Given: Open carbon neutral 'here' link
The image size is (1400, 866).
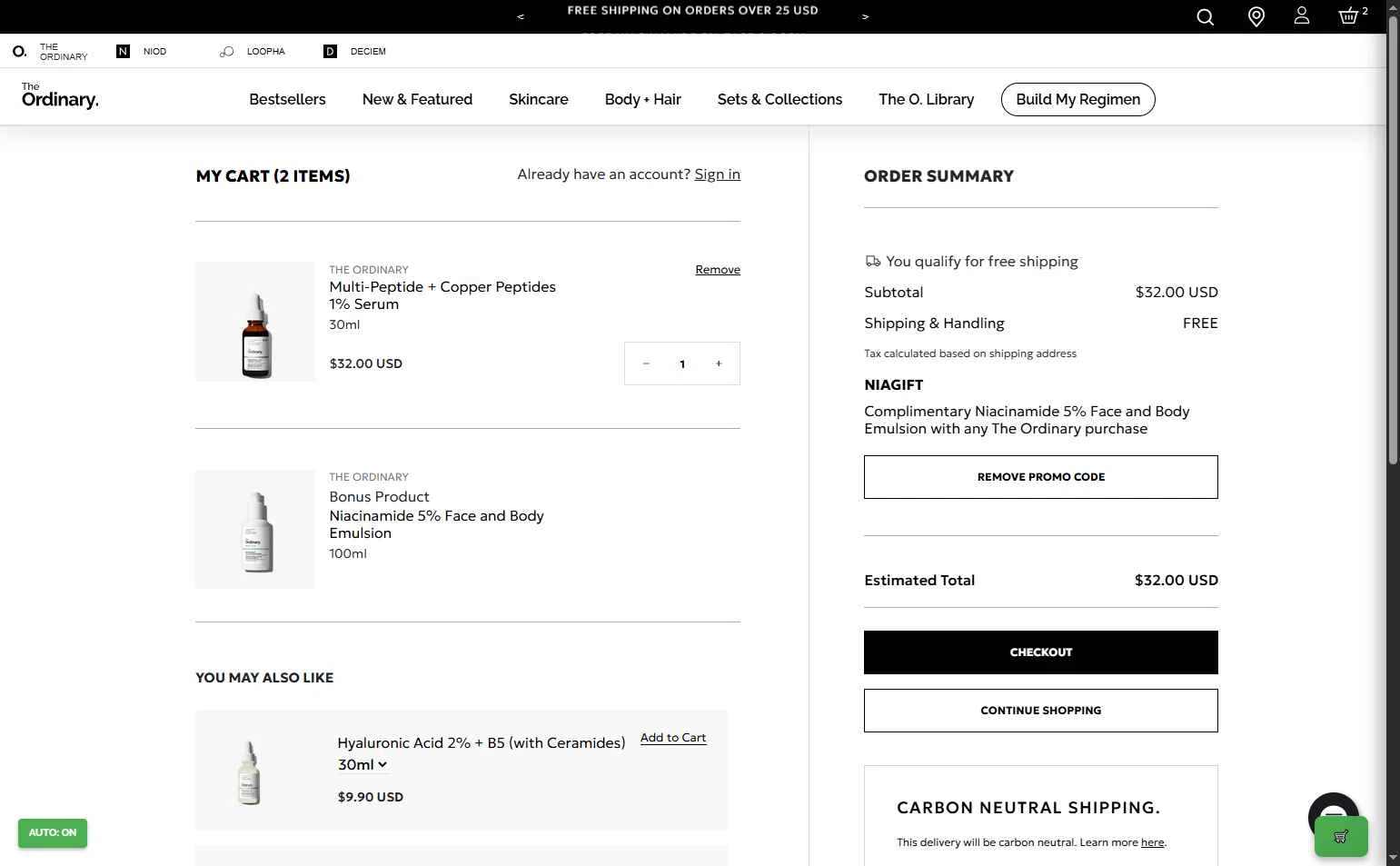Looking at the screenshot, I should click(x=1152, y=842).
